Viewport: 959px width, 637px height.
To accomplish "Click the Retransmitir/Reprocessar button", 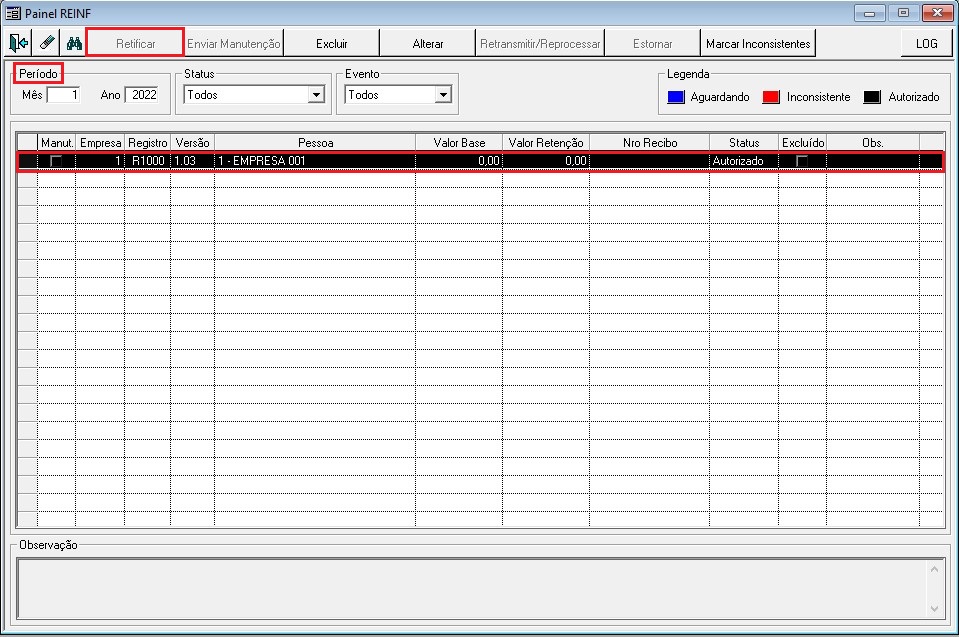I will [540, 43].
